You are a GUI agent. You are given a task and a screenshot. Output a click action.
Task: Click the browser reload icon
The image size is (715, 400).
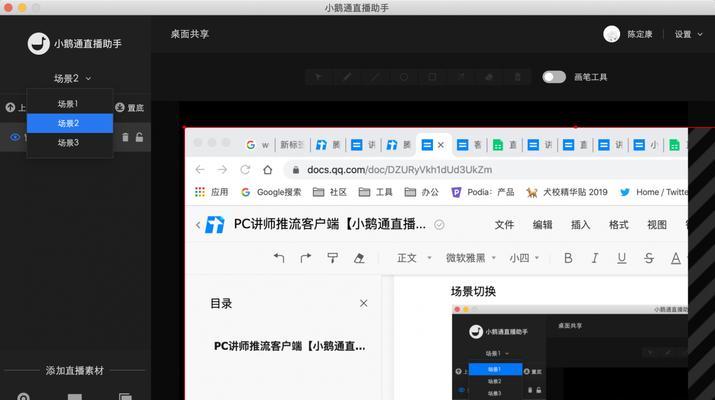pyautogui.click(x=245, y=170)
